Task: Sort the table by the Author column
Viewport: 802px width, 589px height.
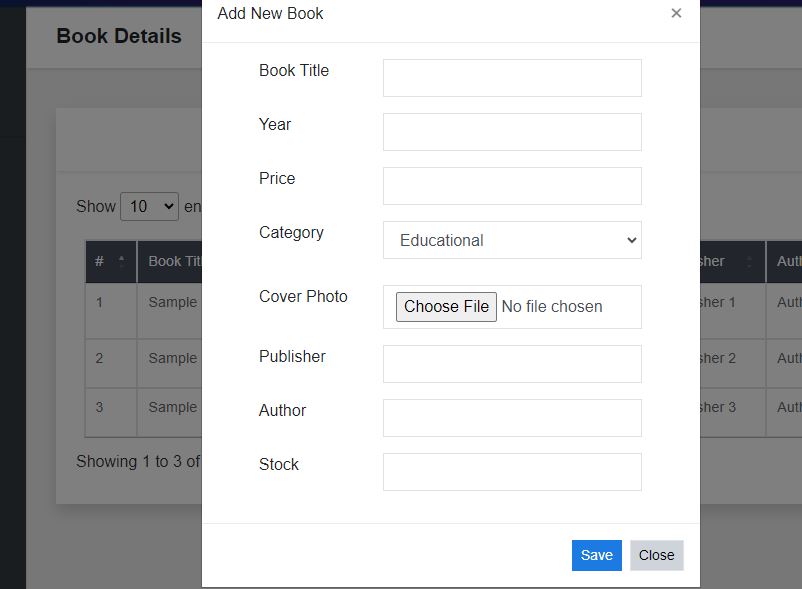Action: coord(788,261)
